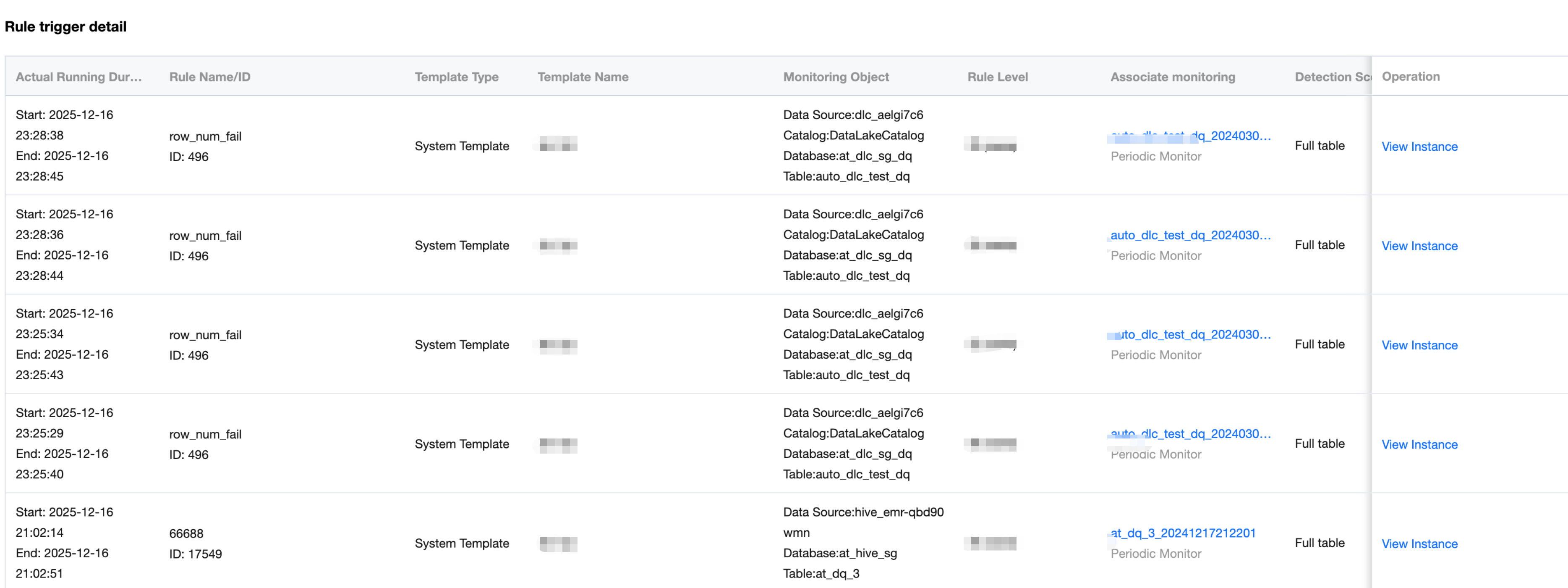Select the Associate monitoring column header

(1172, 77)
